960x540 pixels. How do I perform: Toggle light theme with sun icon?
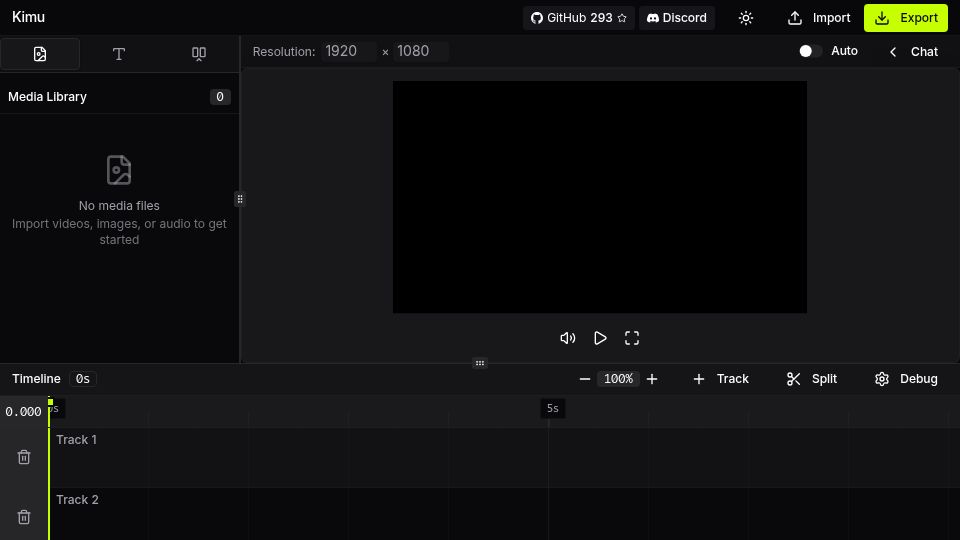[x=745, y=18]
